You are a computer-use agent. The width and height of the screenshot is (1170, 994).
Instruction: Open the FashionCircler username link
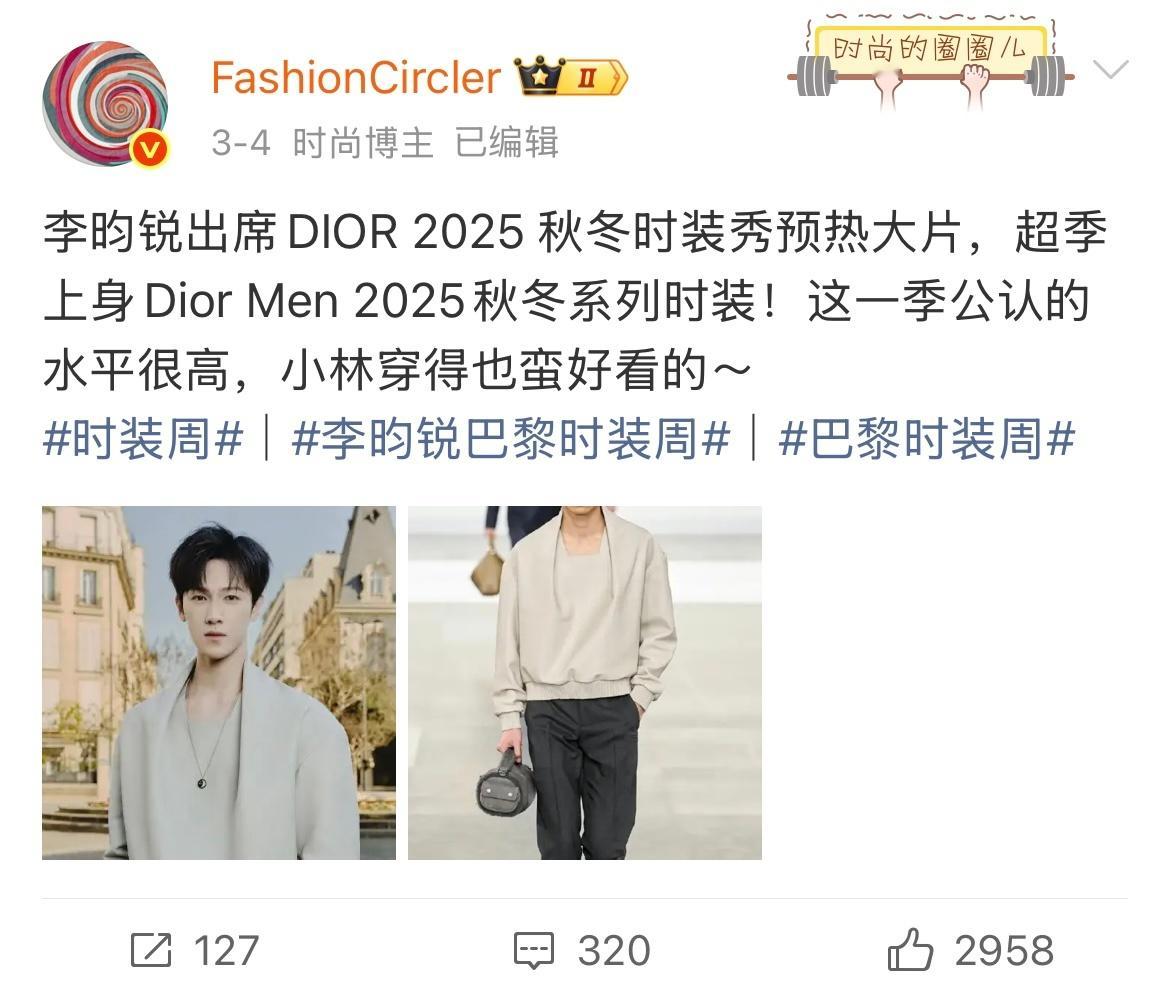coord(356,78)
